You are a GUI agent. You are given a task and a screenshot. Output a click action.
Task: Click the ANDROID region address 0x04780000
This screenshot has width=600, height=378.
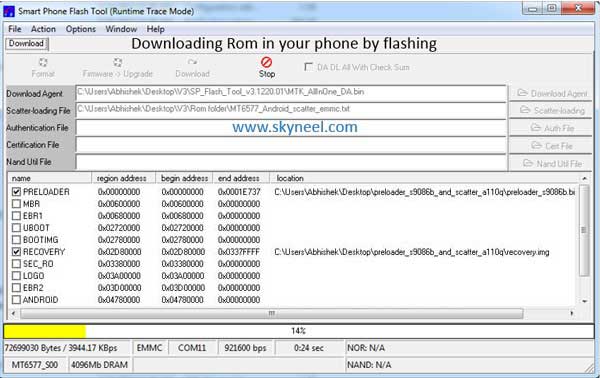pos(119,300)
